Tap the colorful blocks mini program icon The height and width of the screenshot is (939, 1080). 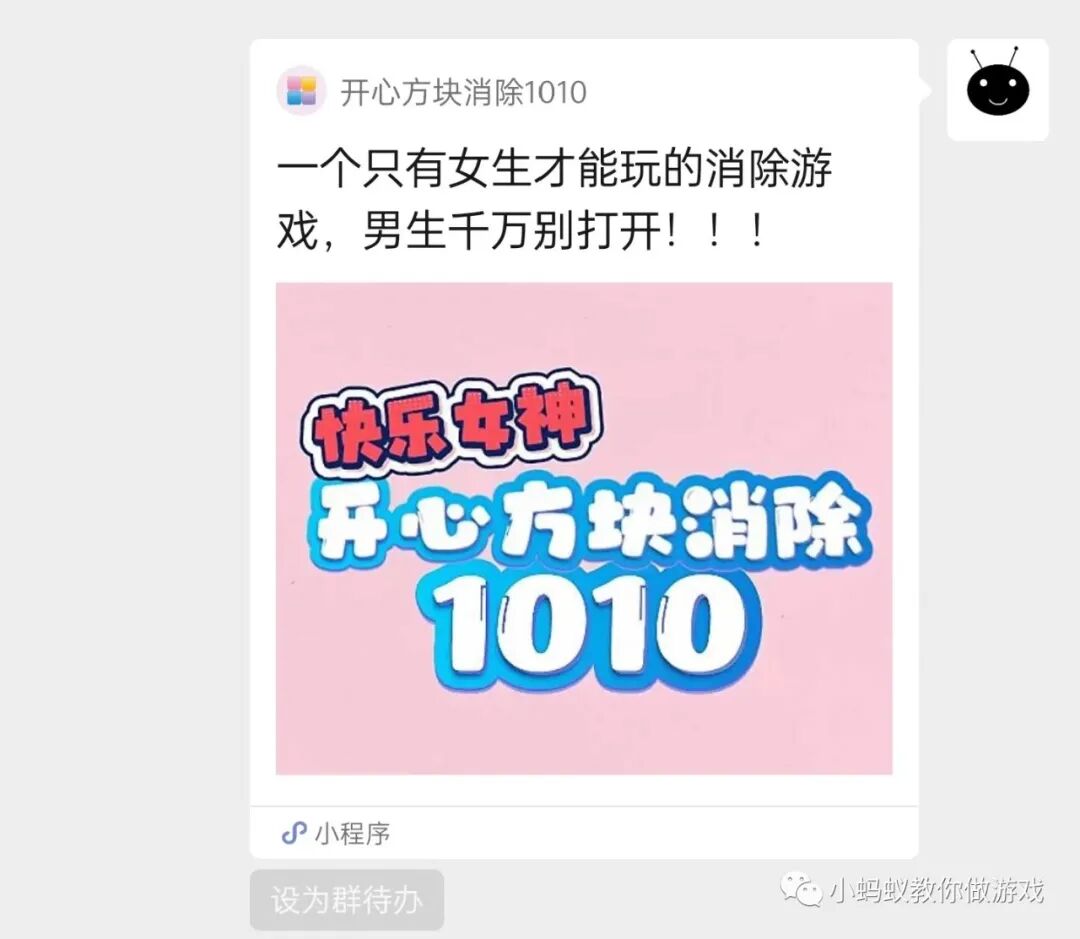click(x=301, y=91)
